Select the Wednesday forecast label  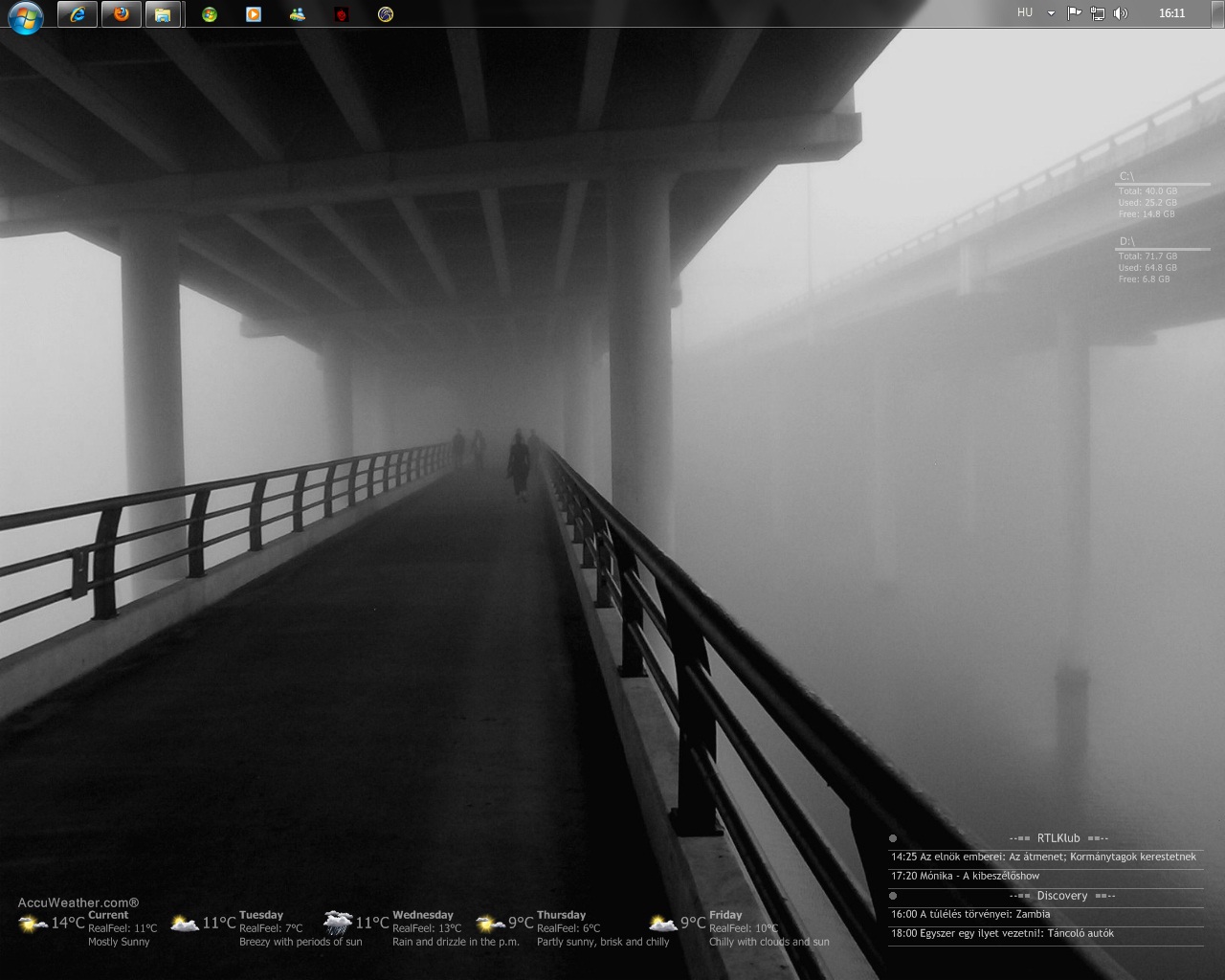[x=423, y=915]
